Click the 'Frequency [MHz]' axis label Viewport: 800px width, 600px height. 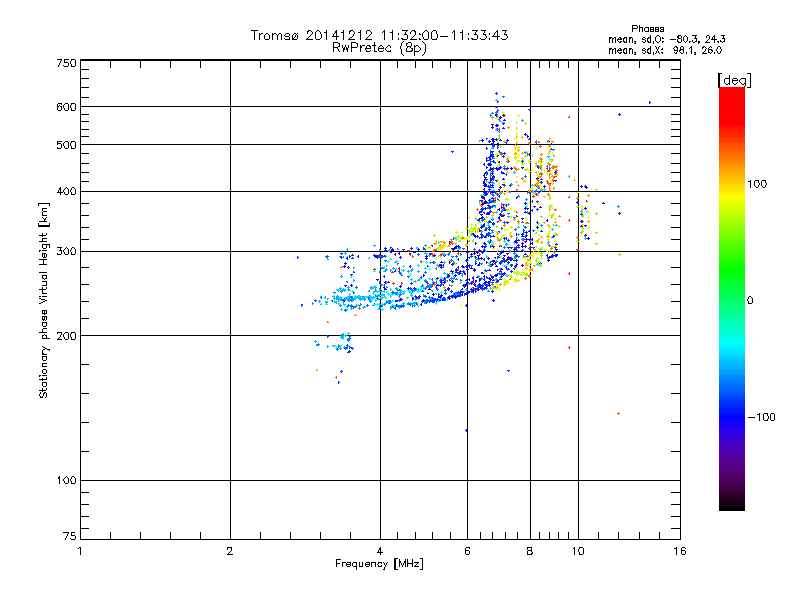(379, 564)
